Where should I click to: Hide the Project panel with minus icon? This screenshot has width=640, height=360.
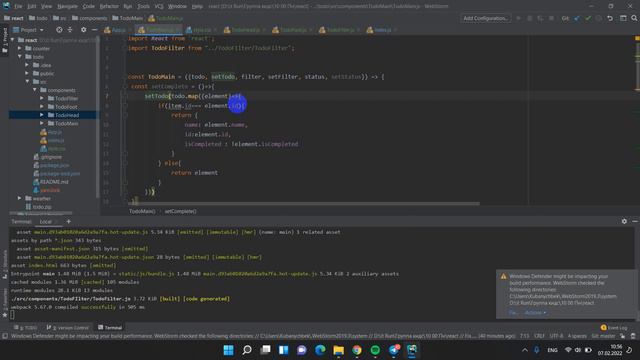tap(94, 30)
